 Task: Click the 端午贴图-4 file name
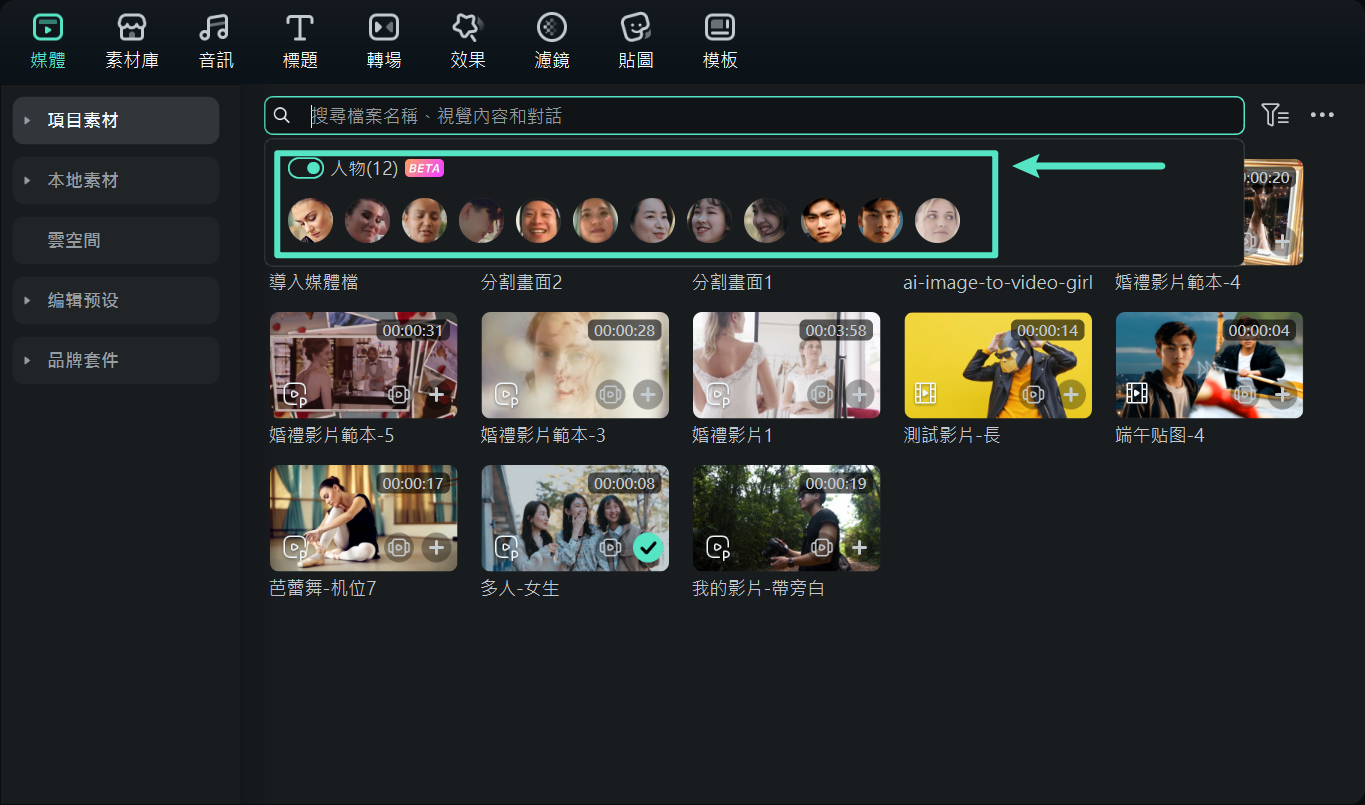[1160, 436]
